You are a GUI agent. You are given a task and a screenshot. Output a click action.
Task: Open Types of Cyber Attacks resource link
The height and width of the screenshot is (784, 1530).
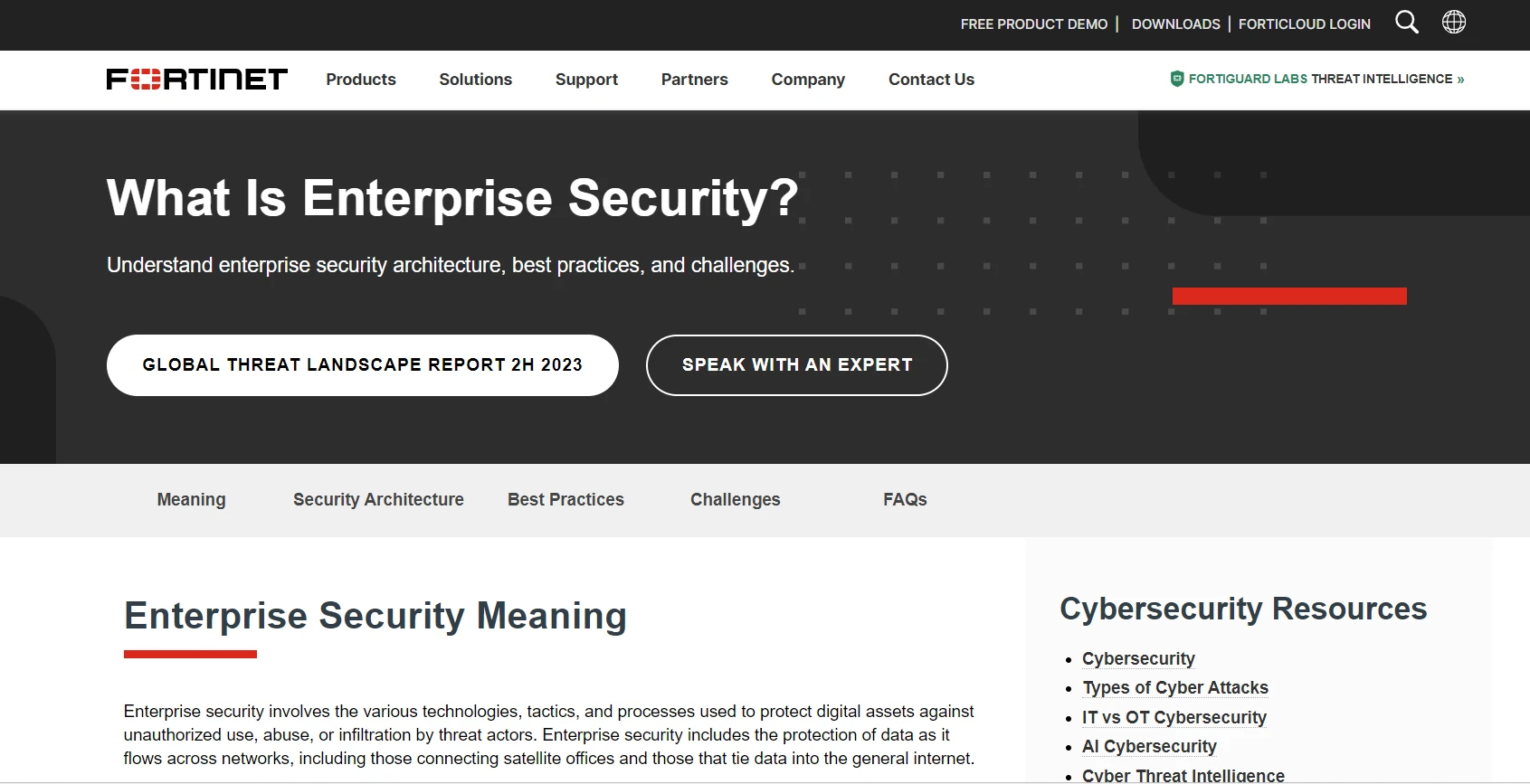click(1174, 688)
